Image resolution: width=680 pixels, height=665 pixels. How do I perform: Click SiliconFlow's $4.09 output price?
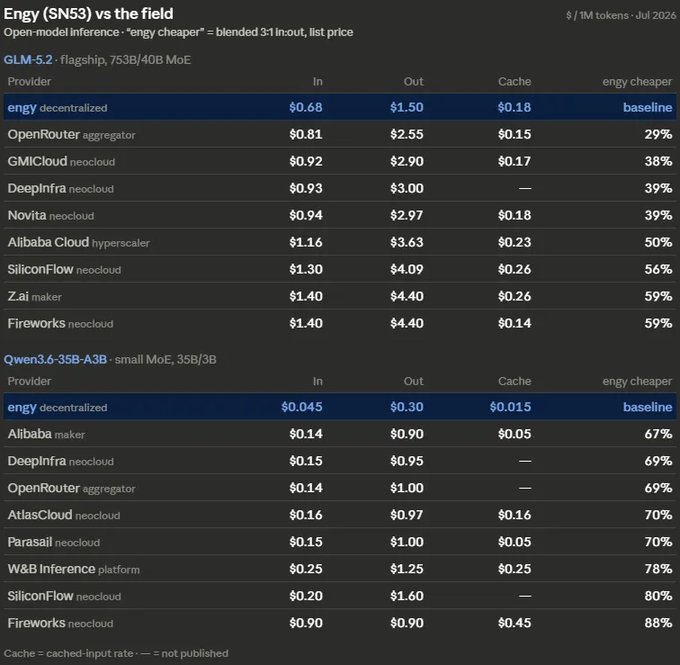[407, 269]
